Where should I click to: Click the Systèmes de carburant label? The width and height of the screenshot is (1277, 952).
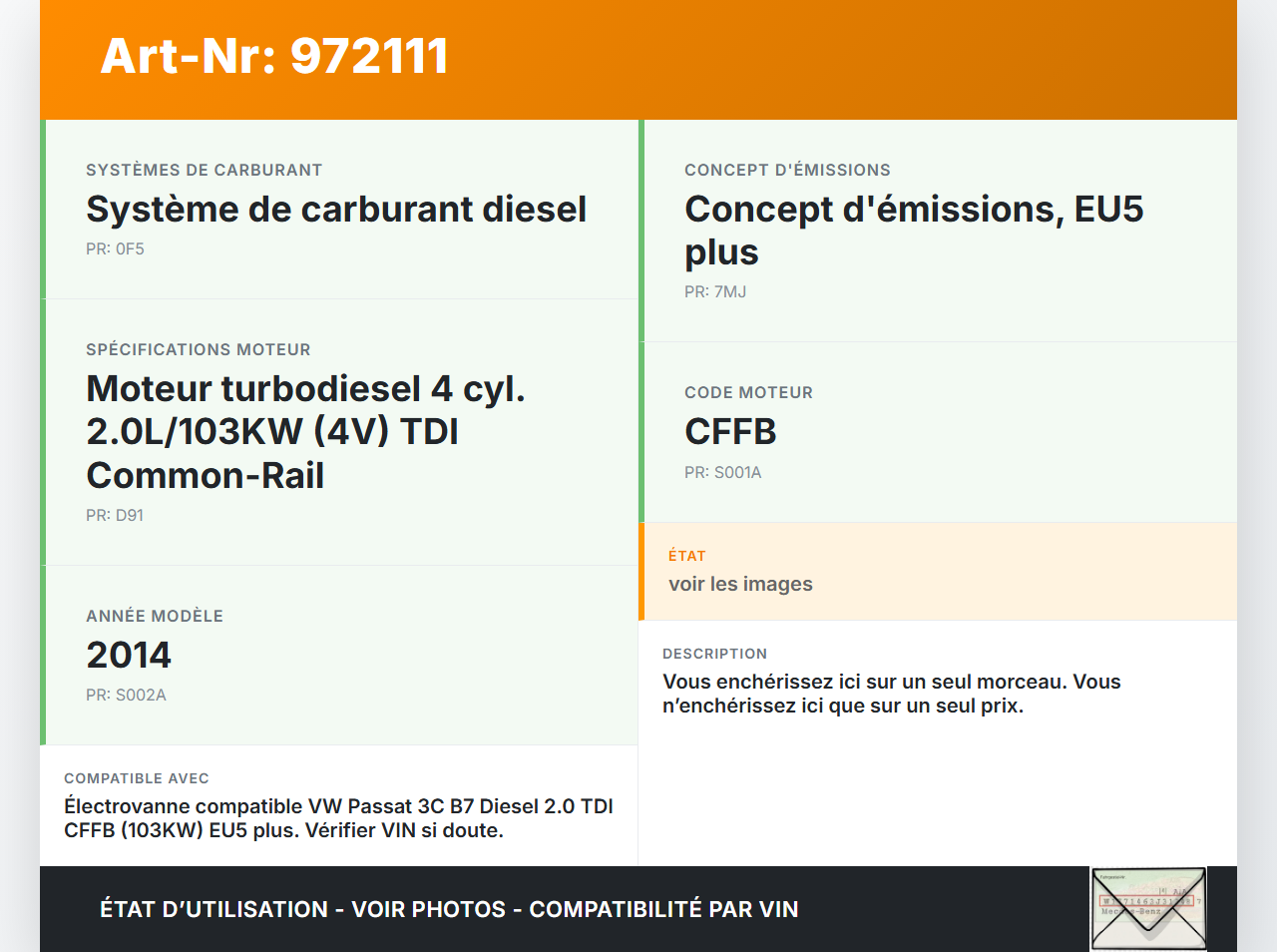point(204,171)
